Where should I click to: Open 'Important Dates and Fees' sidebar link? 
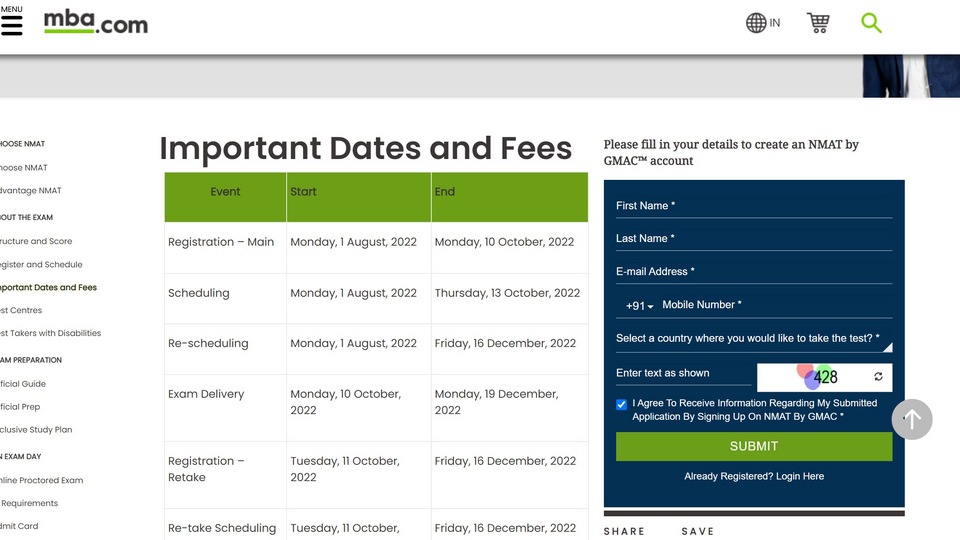48,287
